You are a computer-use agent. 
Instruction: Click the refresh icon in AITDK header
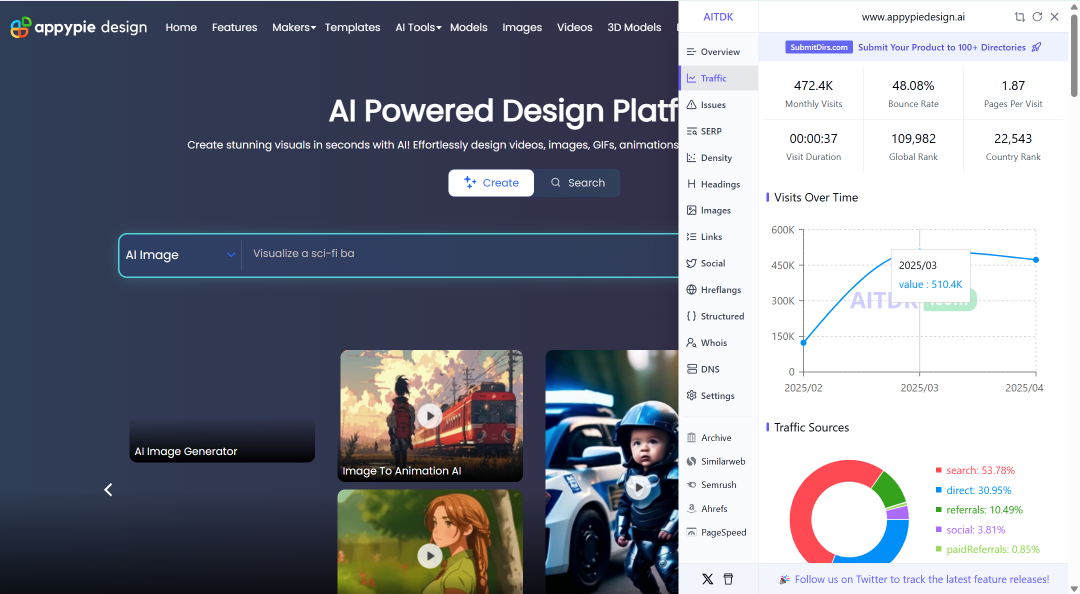[x=1037, y=17]
